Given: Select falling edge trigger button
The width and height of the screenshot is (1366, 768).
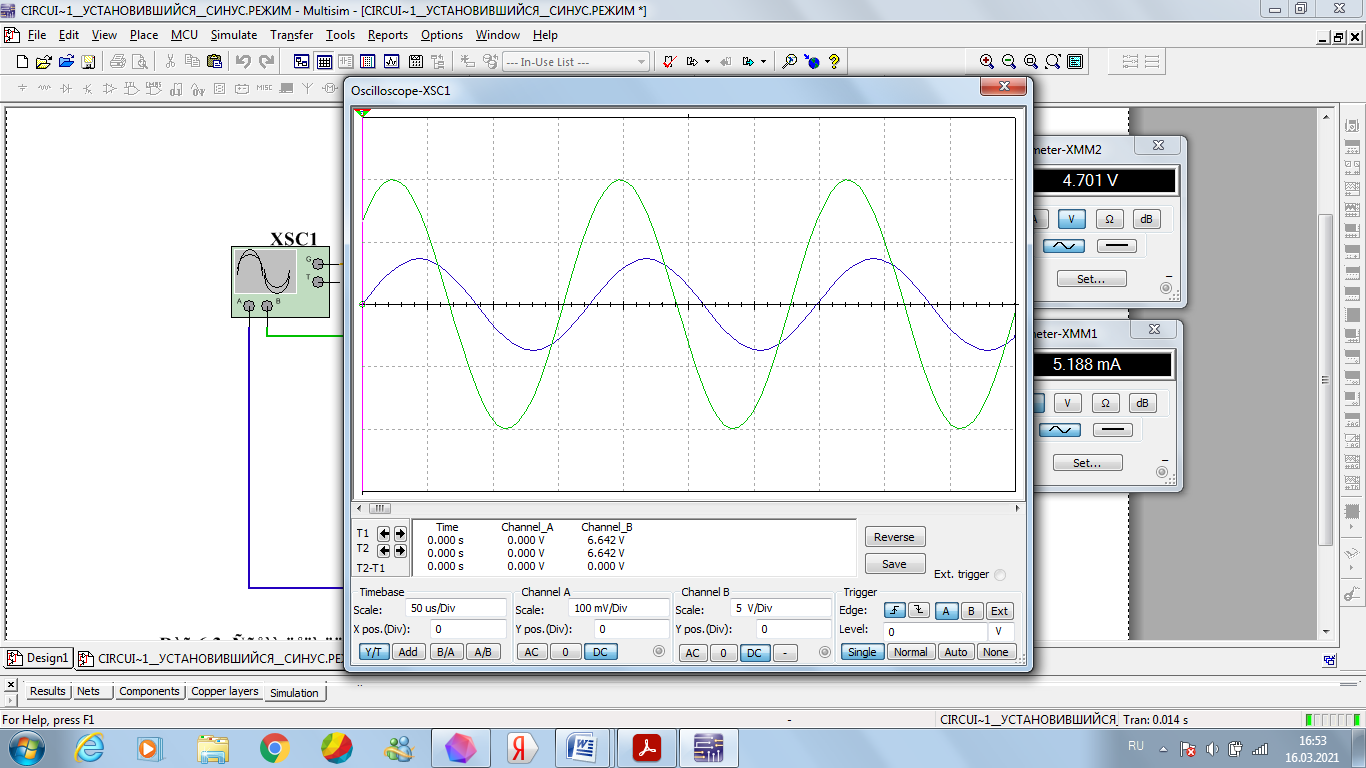Looking at the screenshot, I should pyautogui.click(x=918, y=611).
